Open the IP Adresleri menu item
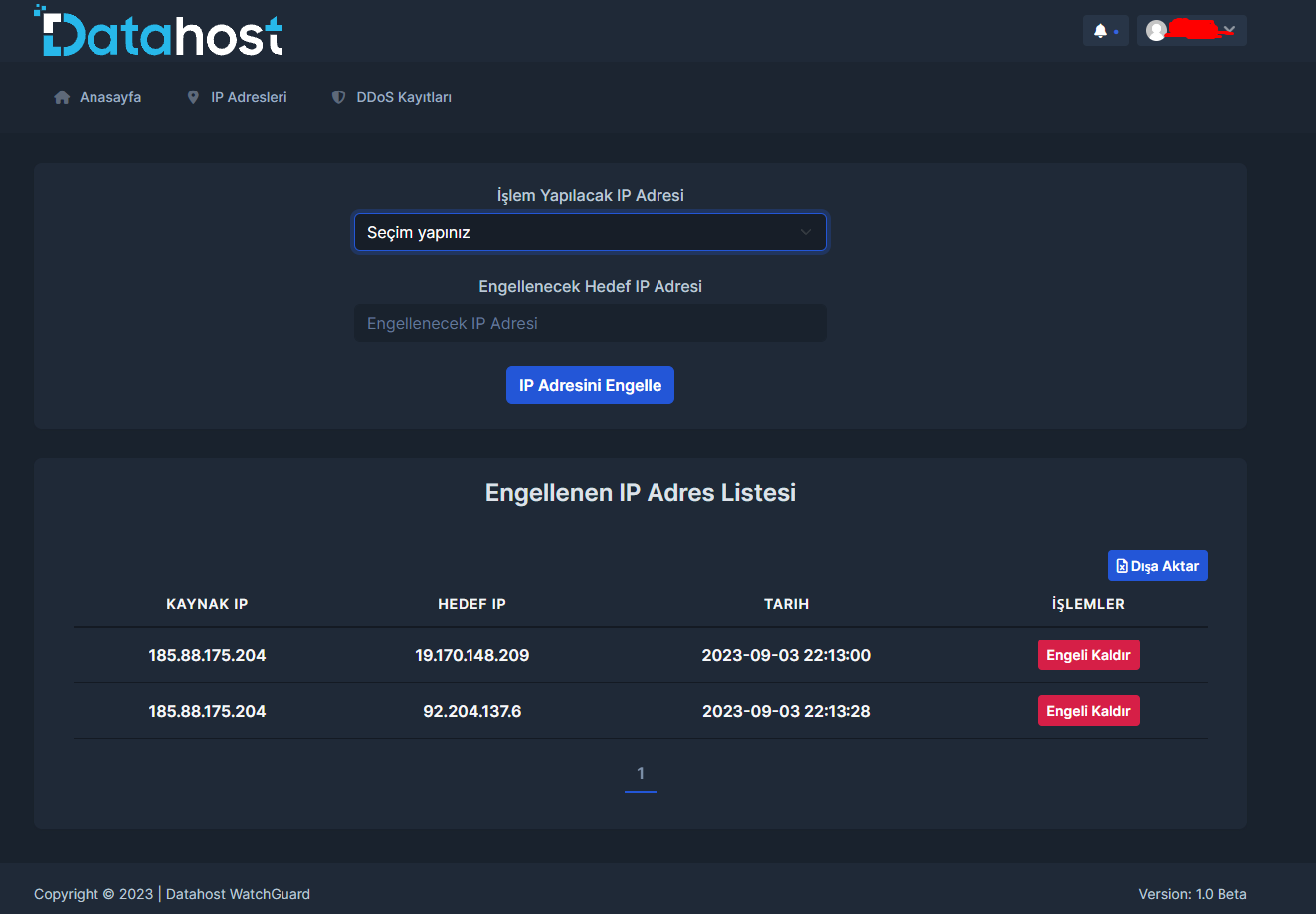 point(237,97)
